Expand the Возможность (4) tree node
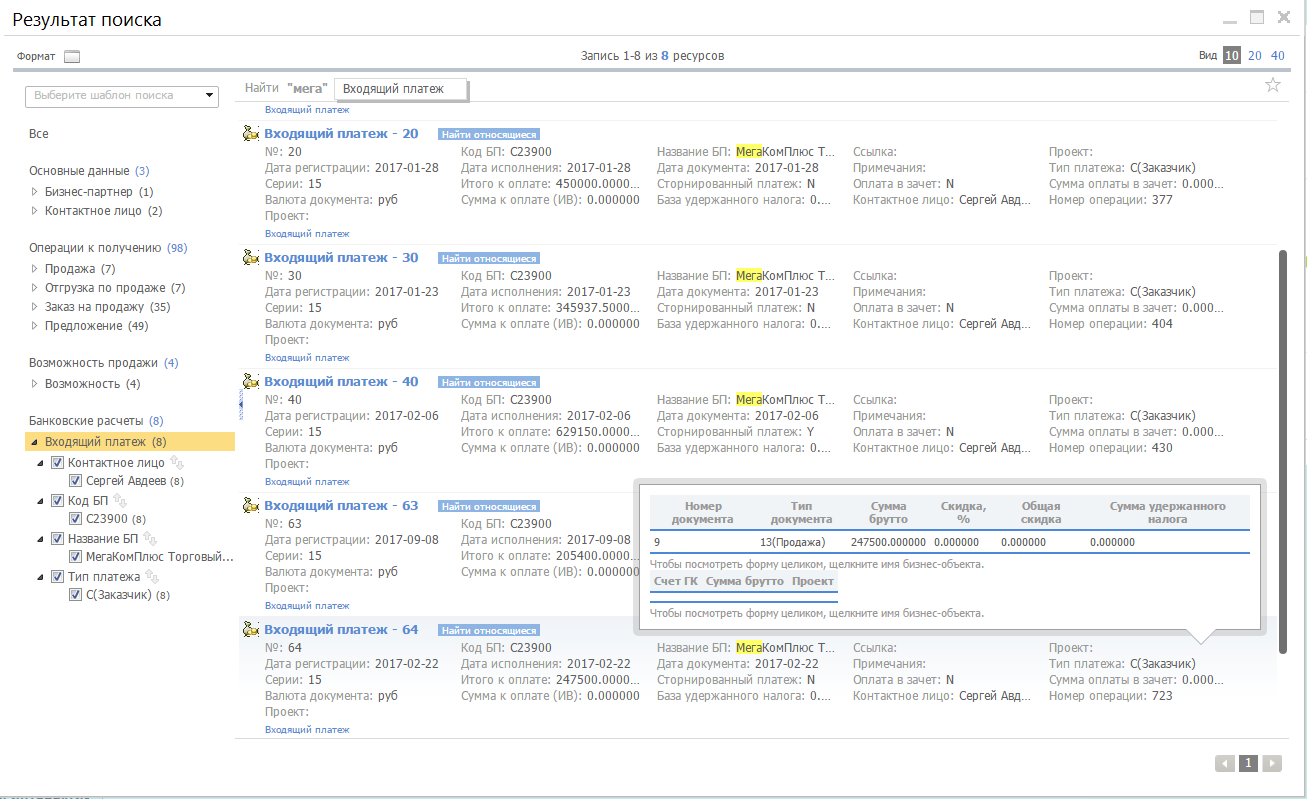1307x799 pixels. (35, 384)
